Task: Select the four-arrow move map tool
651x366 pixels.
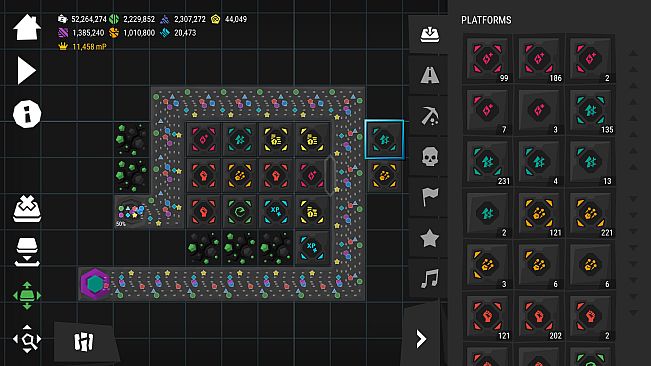Action: tap(27, 295)
